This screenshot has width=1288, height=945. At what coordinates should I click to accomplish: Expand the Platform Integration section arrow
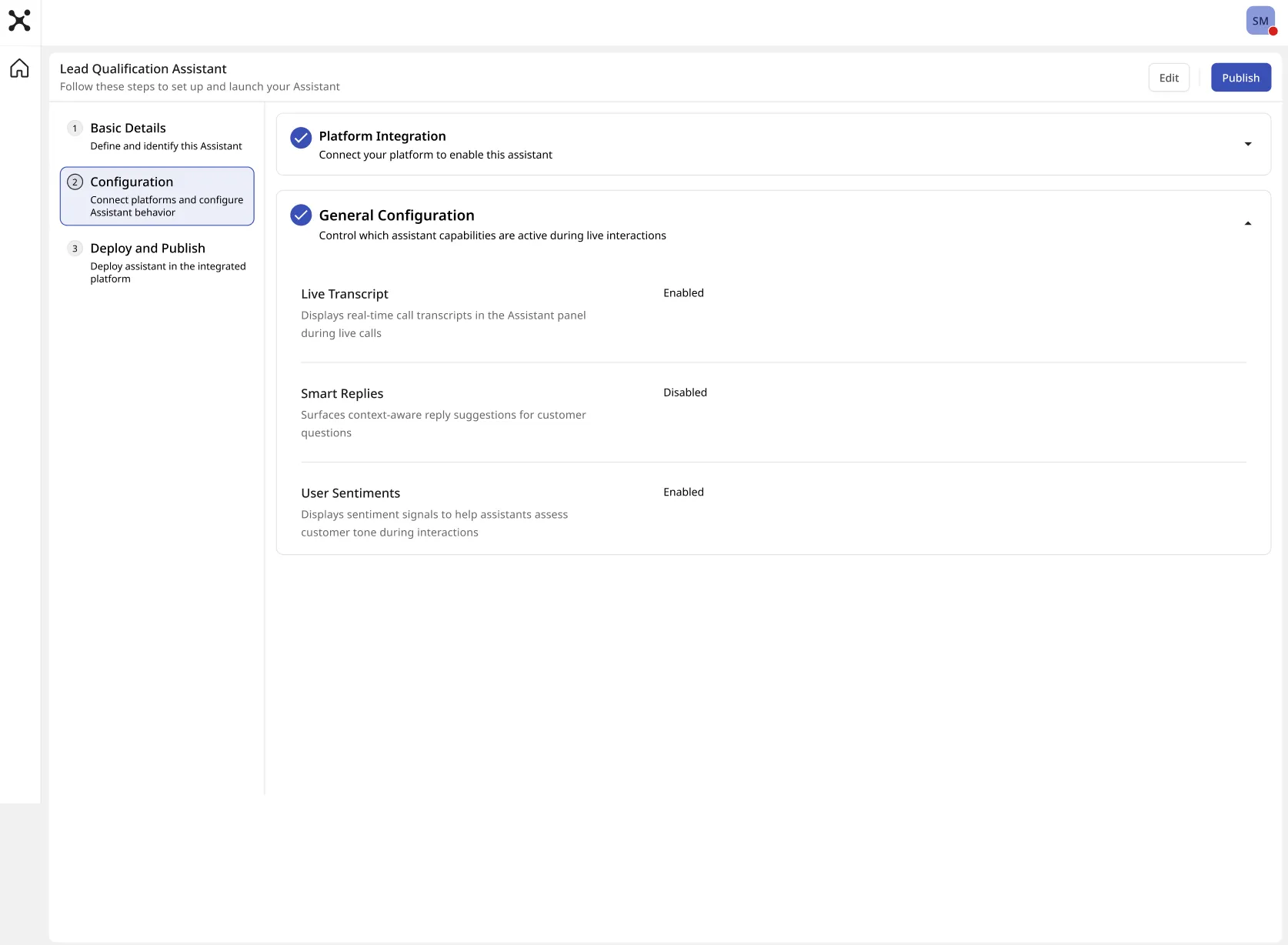(x=1248, y=144)
